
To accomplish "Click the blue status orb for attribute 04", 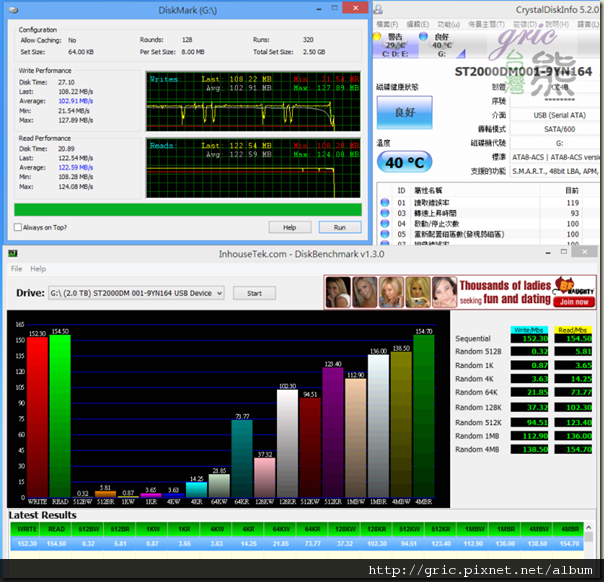I will 386,224.
